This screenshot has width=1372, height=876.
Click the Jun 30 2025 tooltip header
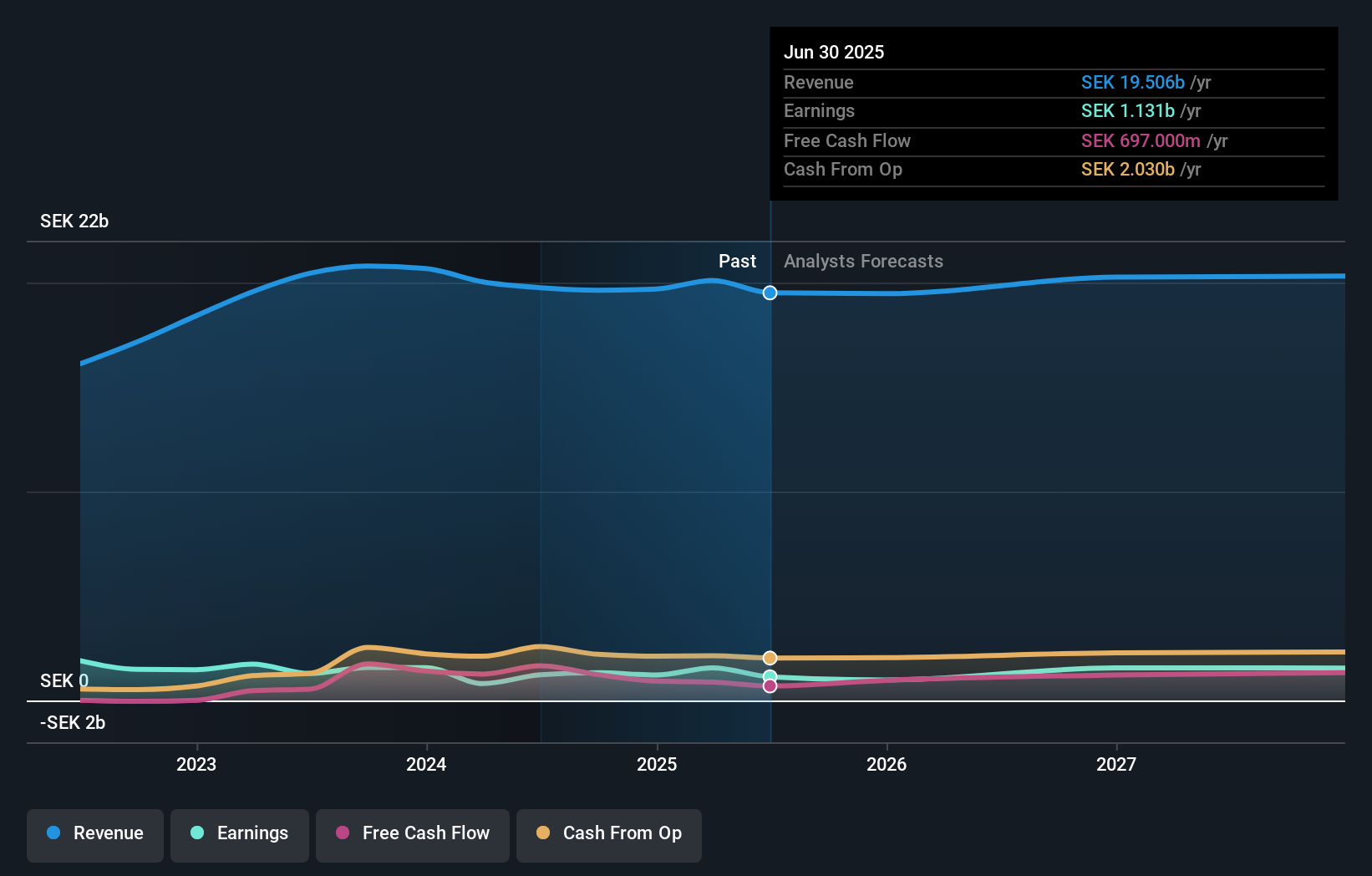point(834,52)
